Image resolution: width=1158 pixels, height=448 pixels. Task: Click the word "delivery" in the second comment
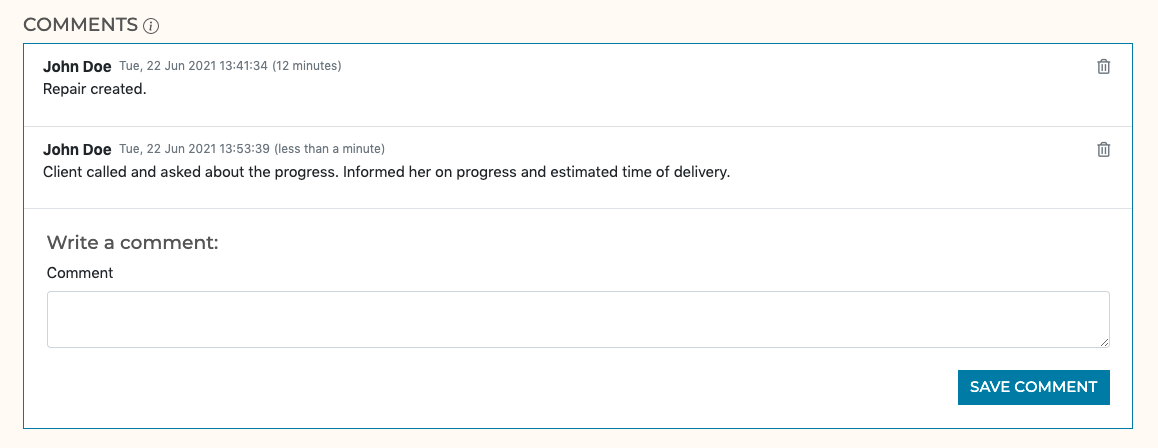pyautogui.click(x=704, y=172)
